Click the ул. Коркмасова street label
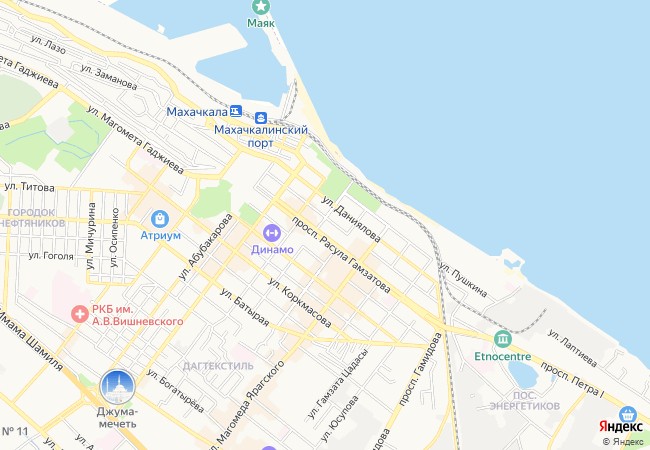This screenshot has width=650, height=450. tap(300, 303)
